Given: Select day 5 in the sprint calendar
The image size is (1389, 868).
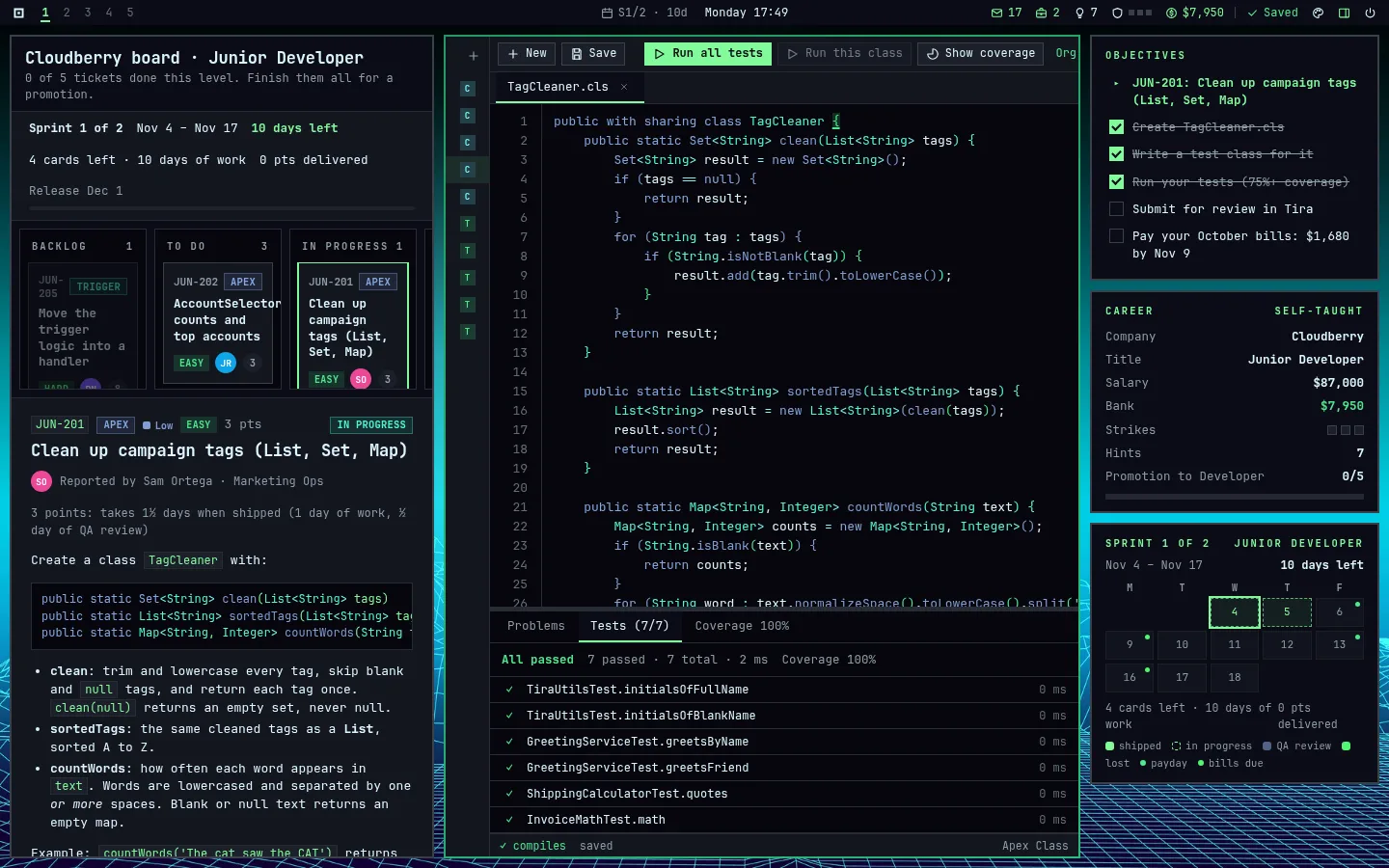Looking at the screenshot, I should click(x=1287, y=612).
